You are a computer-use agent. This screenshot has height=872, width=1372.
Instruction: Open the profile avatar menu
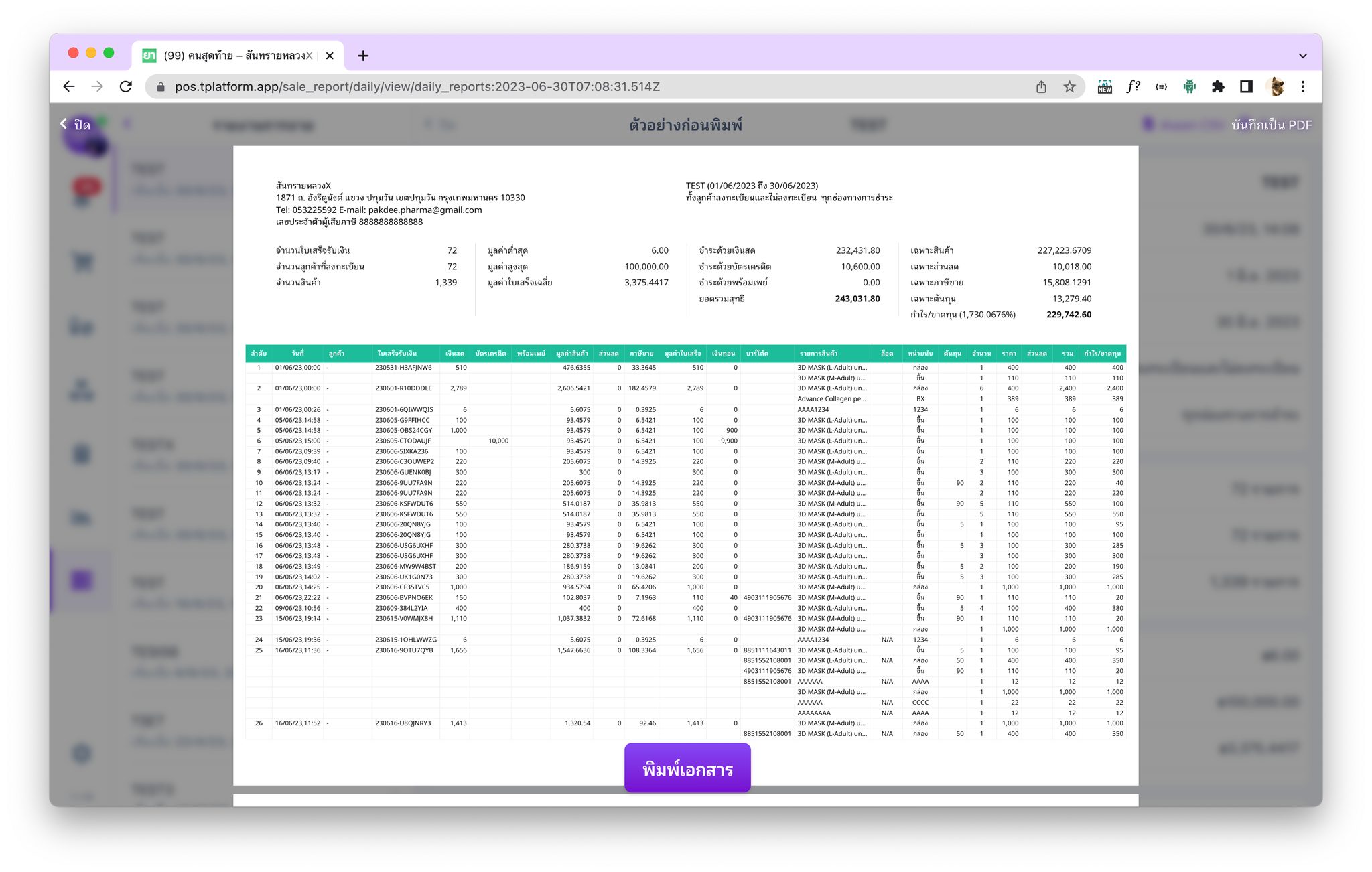(1276, 86)
